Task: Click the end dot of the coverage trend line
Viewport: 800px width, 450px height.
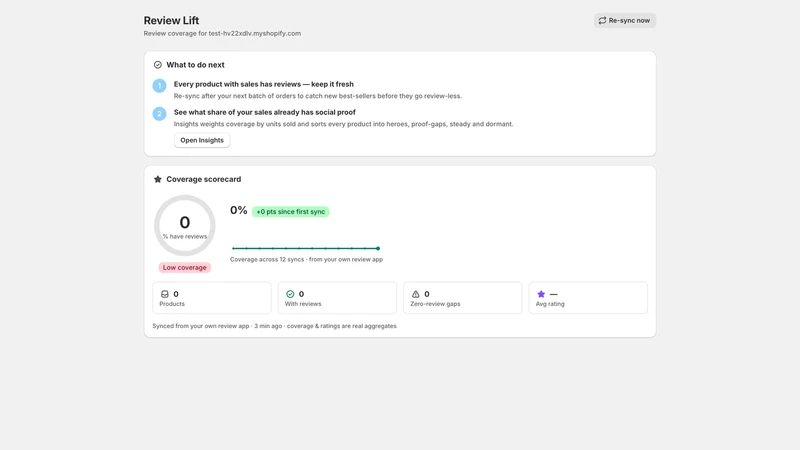Action: pyautogui.click(x=378, y=248)
